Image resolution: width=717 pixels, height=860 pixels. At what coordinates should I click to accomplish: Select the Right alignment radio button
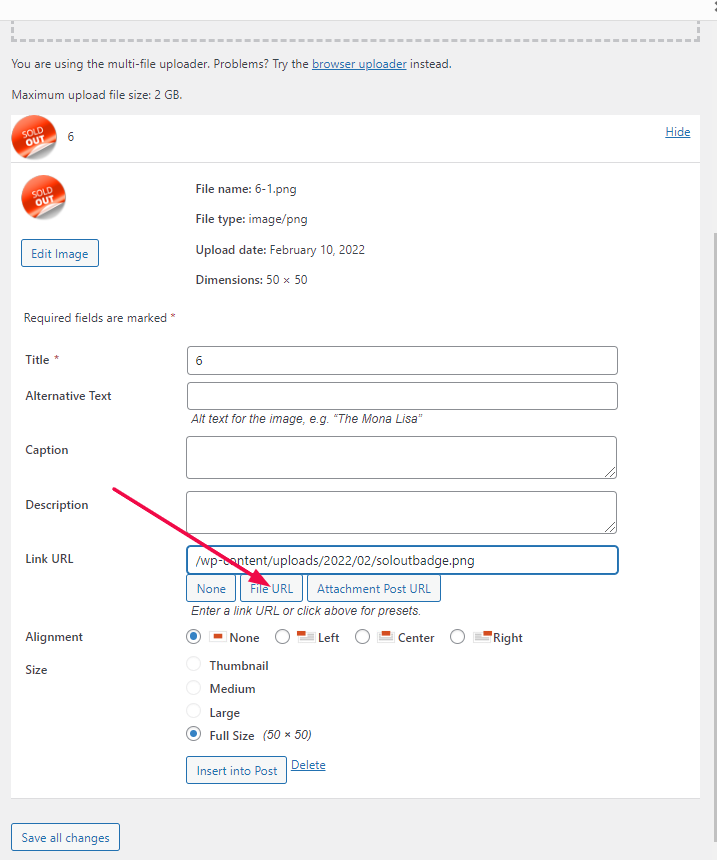click(x=458, y=637)
